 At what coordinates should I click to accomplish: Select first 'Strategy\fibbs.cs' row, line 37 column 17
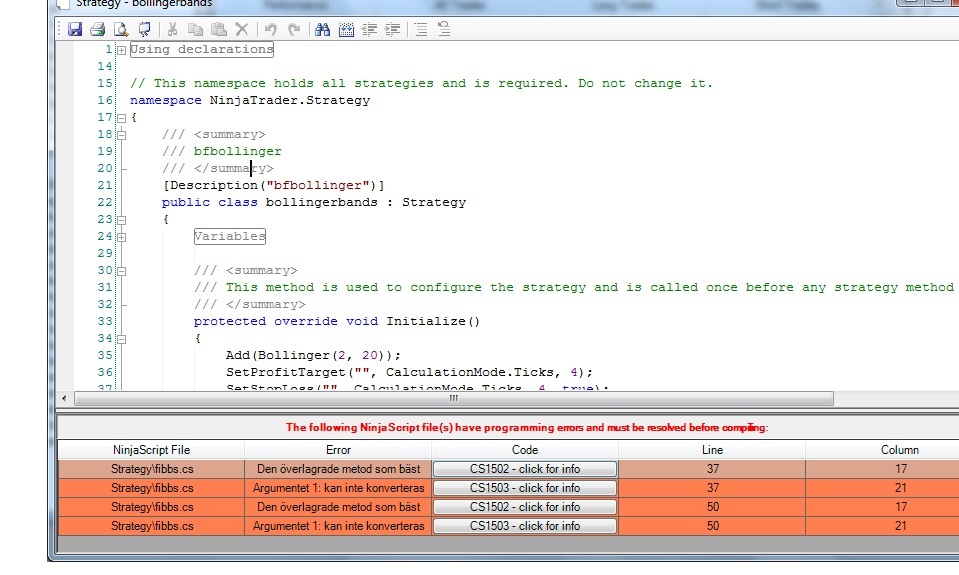152,469
